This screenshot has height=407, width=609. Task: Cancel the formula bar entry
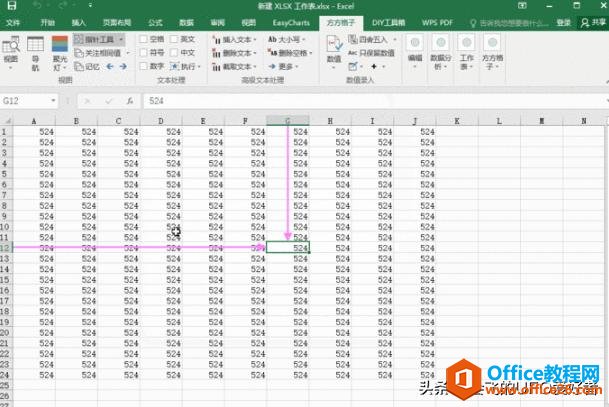pyautogui.click(x=87, y=101)
